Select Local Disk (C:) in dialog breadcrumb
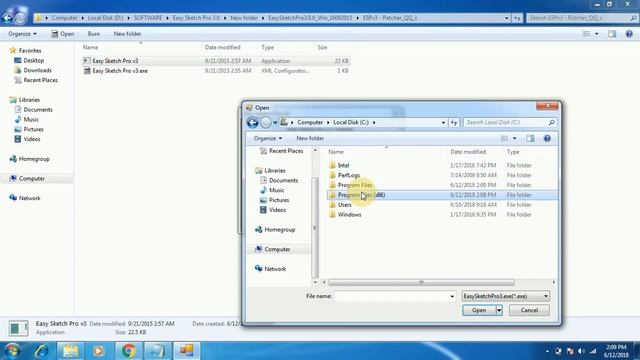 [x=351, y=122]
